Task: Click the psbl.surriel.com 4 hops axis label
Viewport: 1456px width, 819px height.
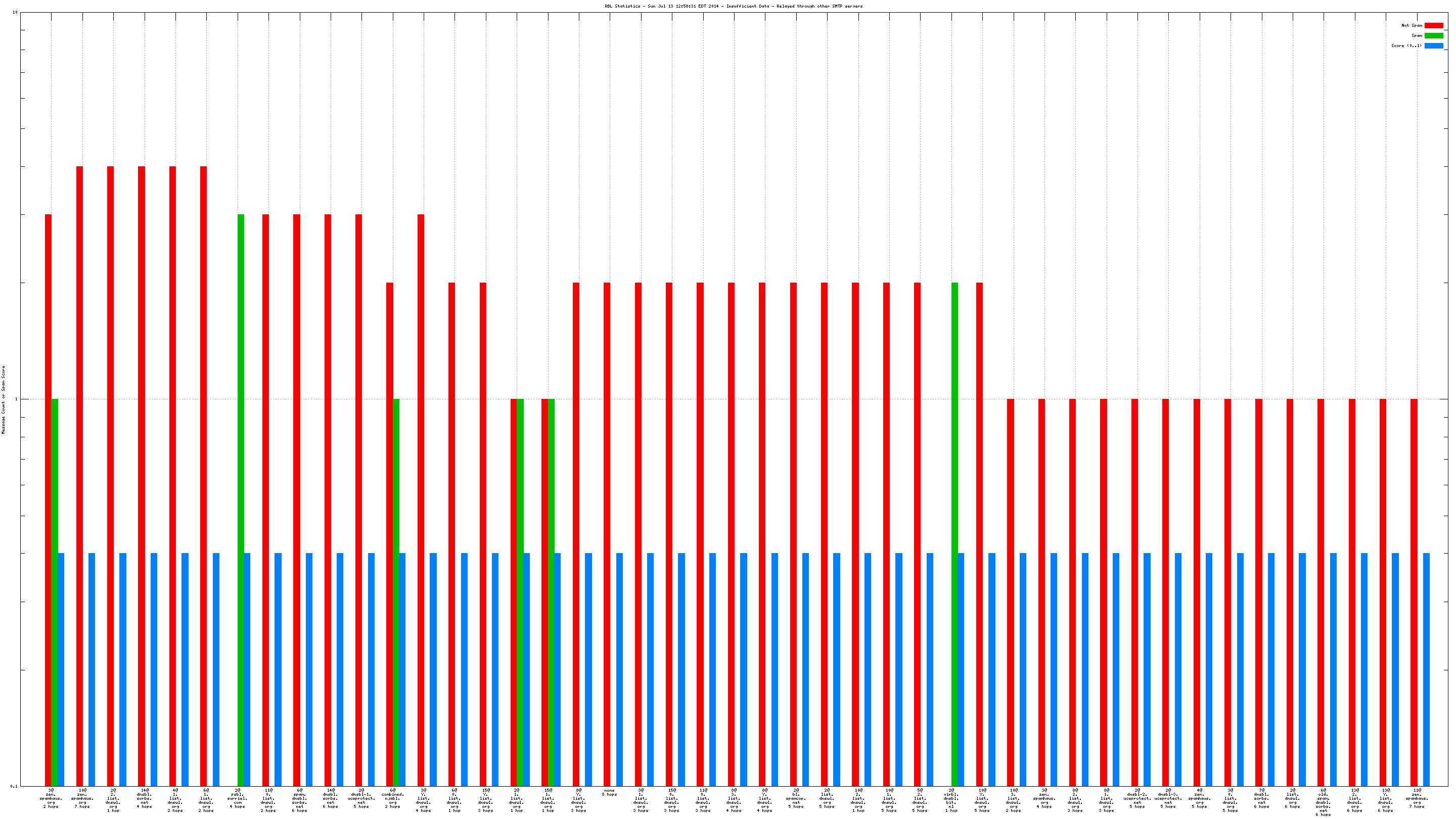Action: [238, 799]
